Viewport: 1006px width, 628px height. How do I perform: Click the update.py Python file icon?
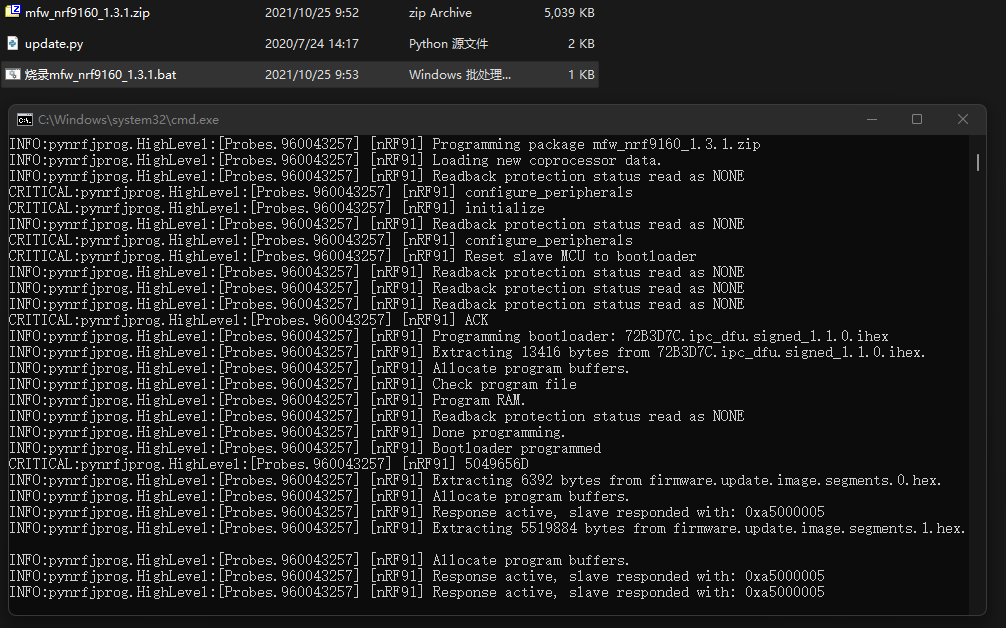(13, 44)
